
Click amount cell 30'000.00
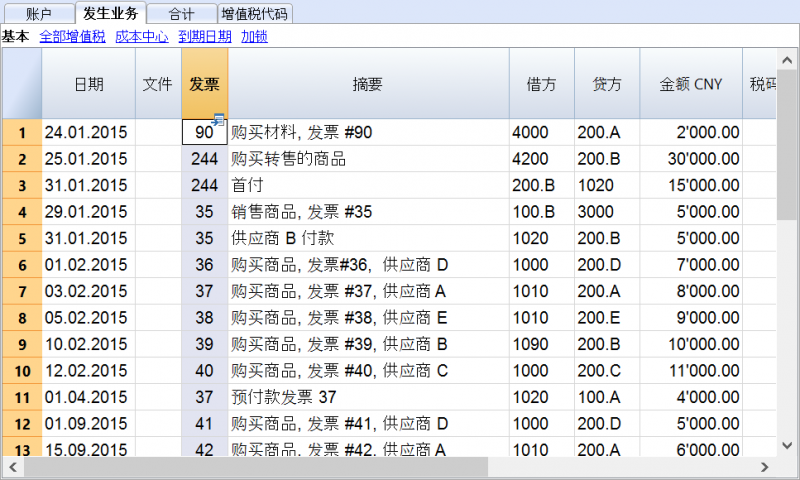[691, 159]
